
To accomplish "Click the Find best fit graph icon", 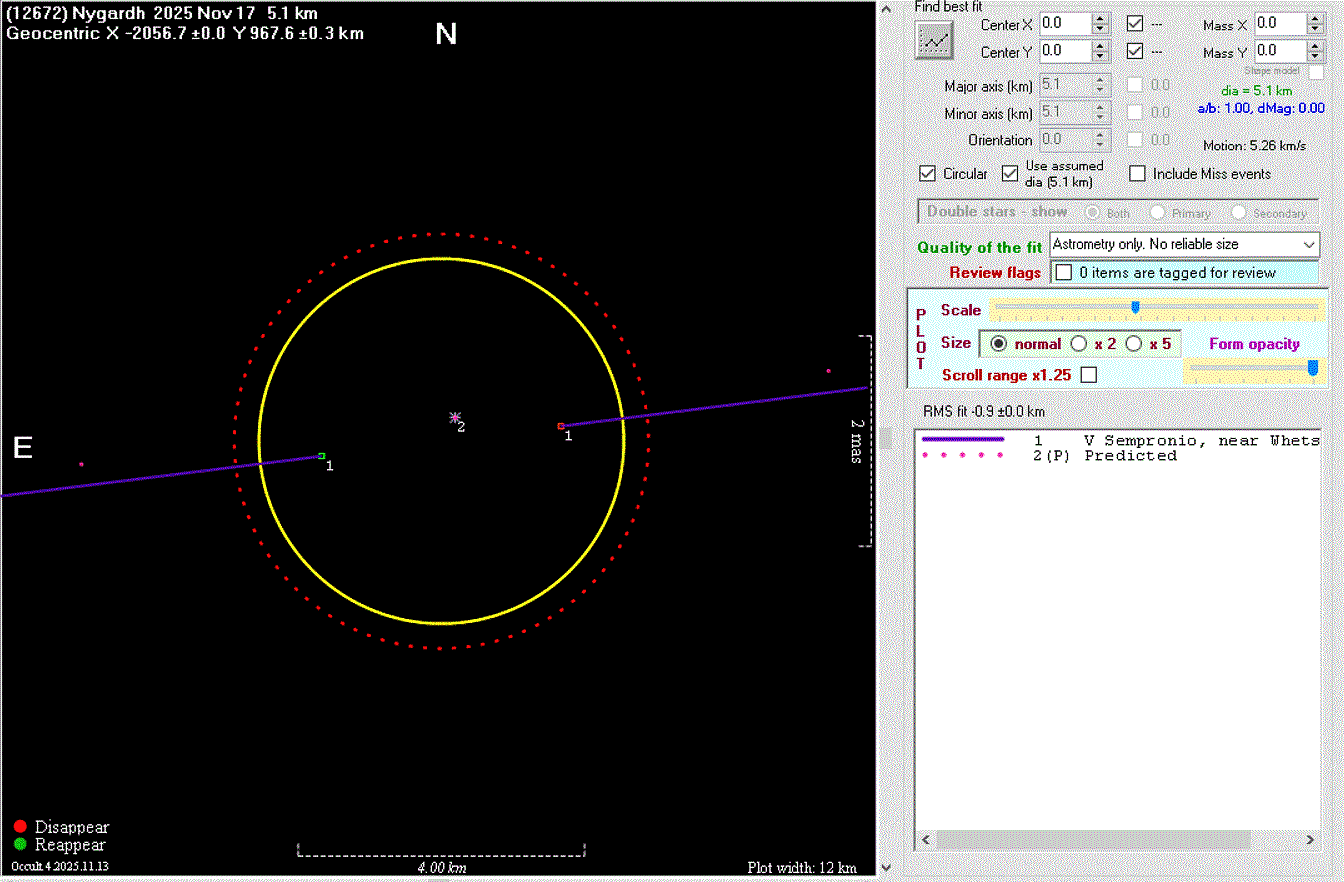I will pyautogui.click(x=935, y=40).
